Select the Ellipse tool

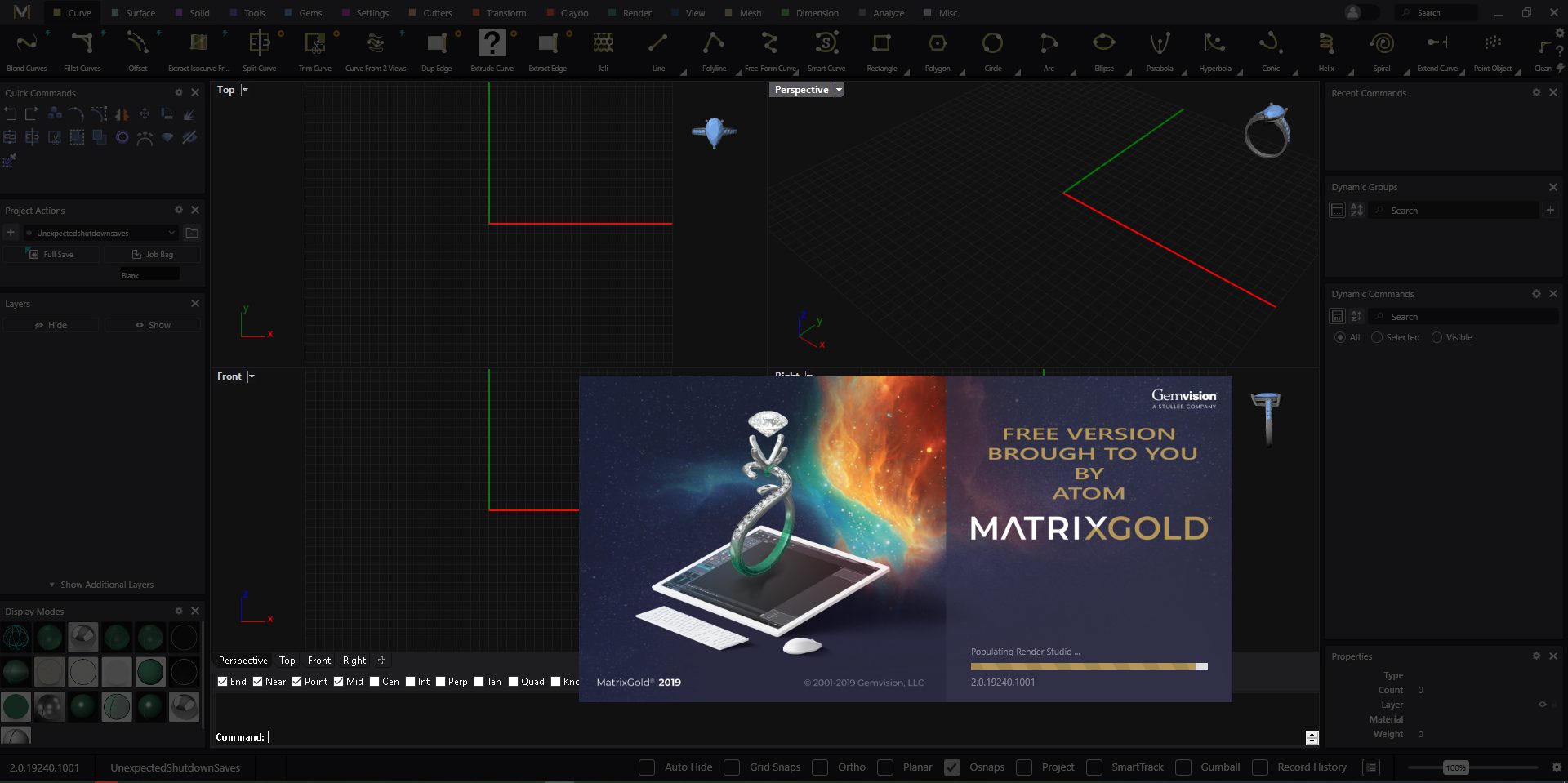(1103, 44)
